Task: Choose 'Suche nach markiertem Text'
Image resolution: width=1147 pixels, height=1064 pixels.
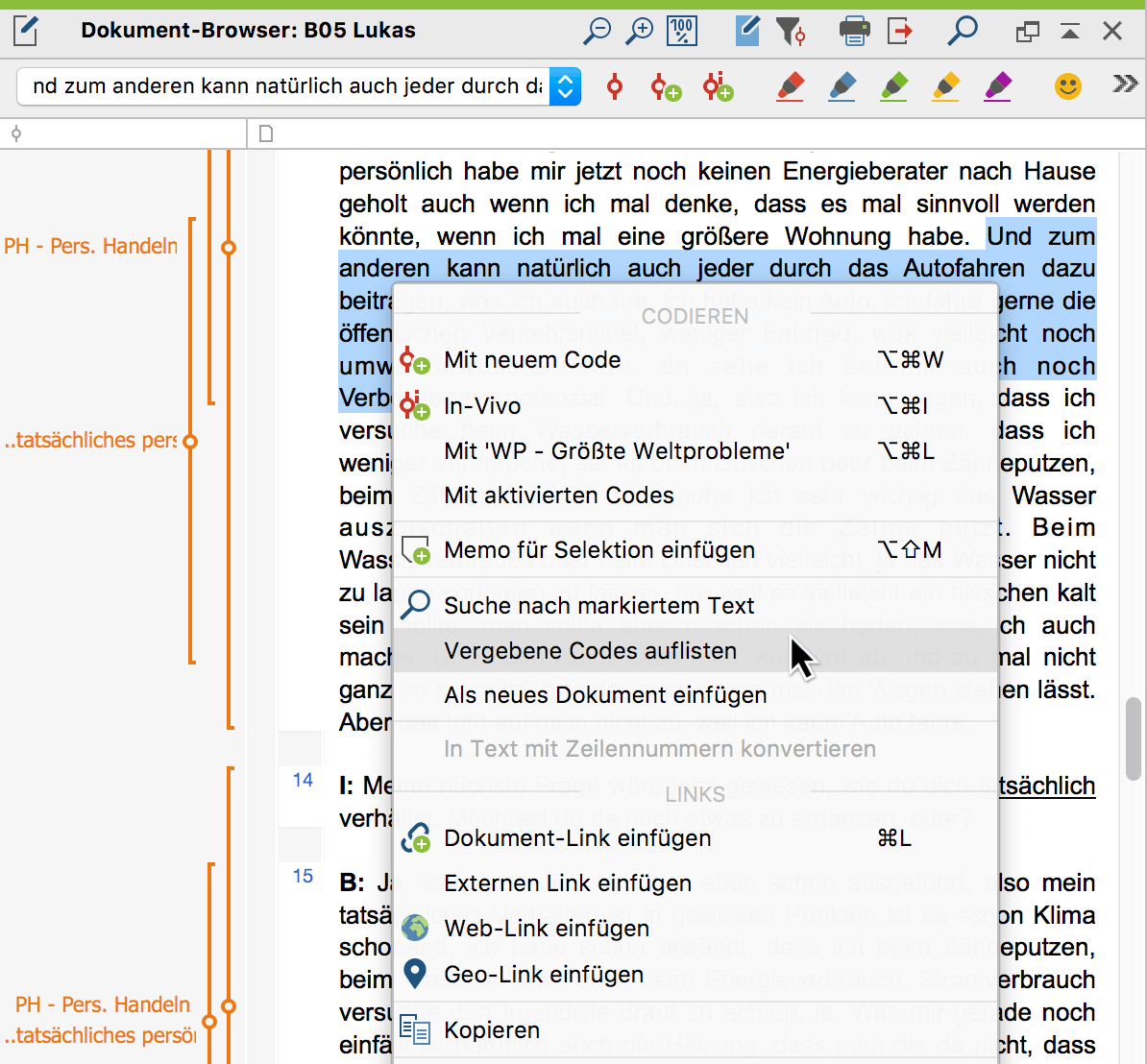Action: coord(695,606)
